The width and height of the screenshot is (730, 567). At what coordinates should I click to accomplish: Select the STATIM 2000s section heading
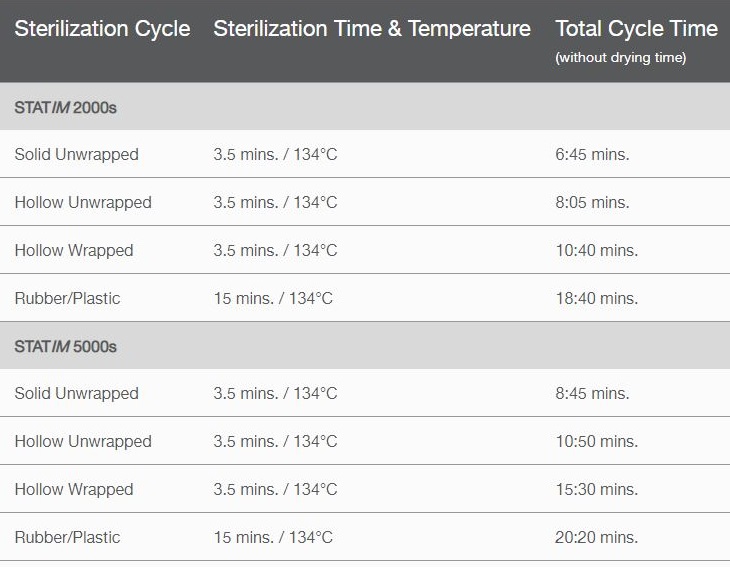(66, 106)
